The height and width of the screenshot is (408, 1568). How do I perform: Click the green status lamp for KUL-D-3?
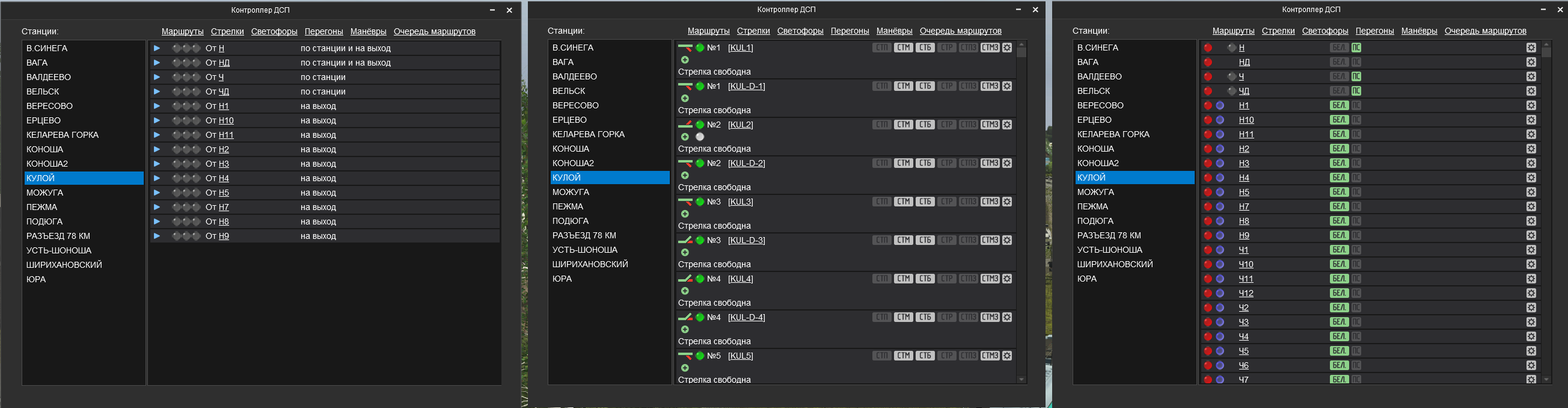tap(700, 241)
